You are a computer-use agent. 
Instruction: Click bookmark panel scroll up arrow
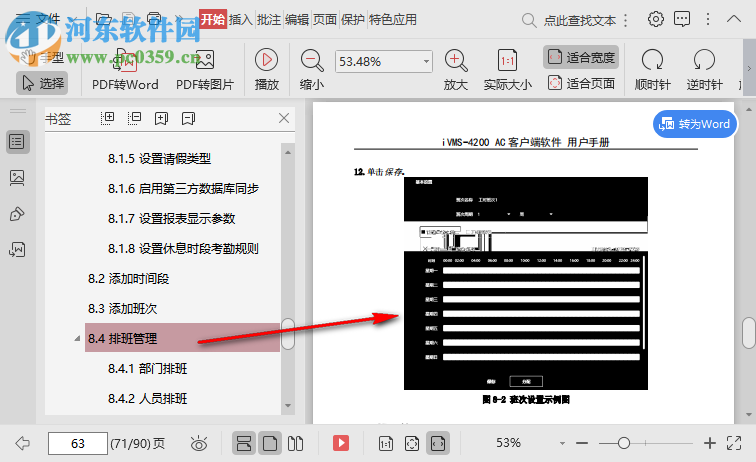[288, 152]
